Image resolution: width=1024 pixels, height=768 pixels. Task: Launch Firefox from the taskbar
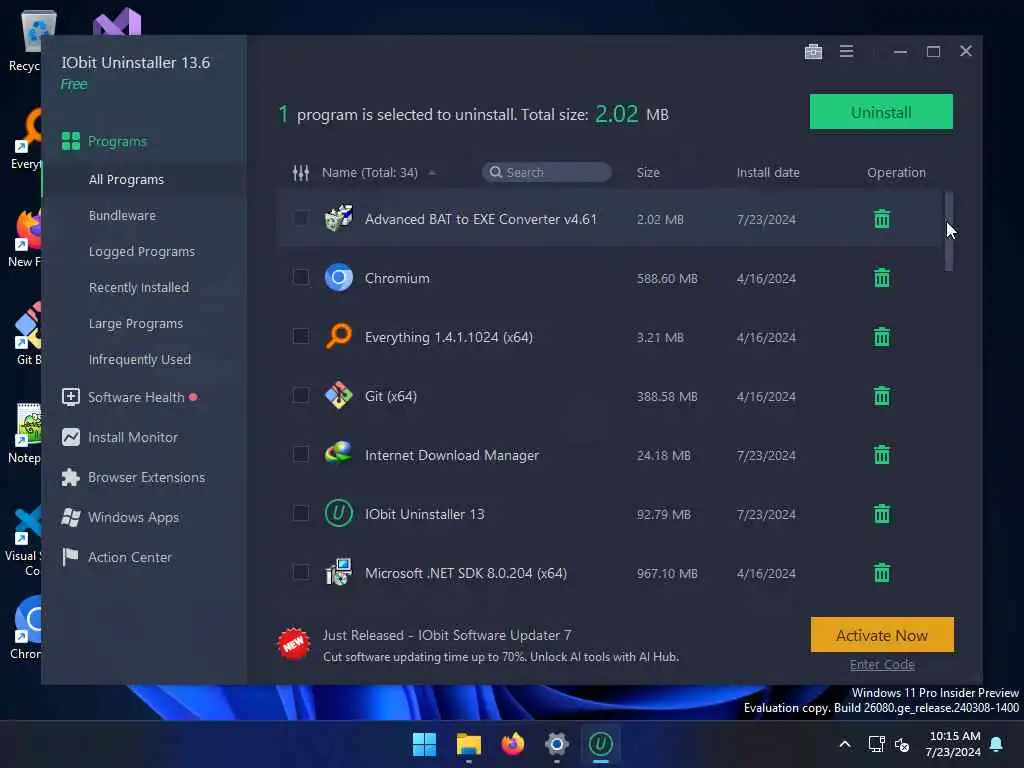tap(513, 744)
